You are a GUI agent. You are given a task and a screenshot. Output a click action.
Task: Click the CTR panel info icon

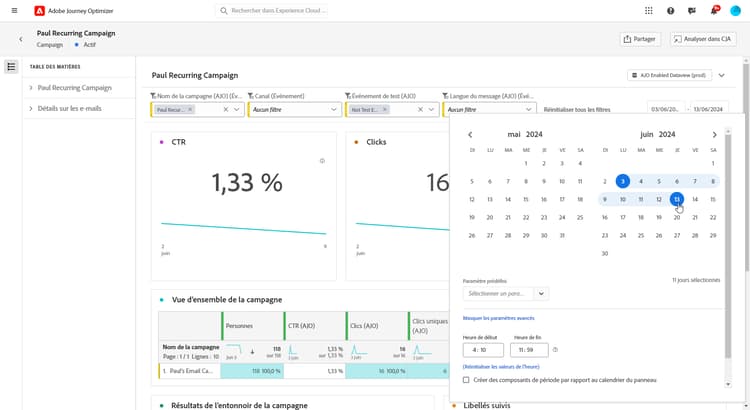click(x=322, y=161)
